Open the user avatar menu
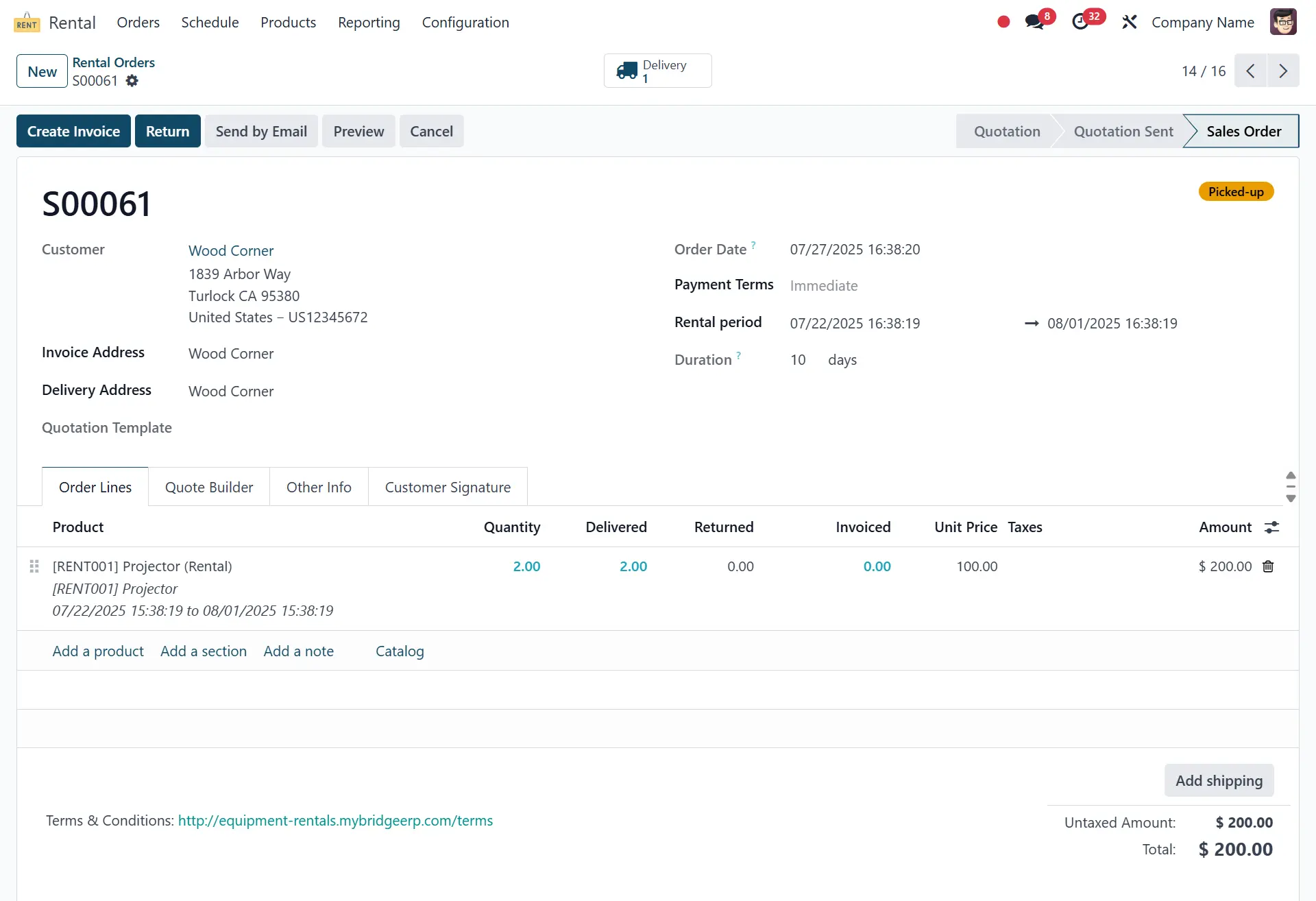 tap(1282, 22)
